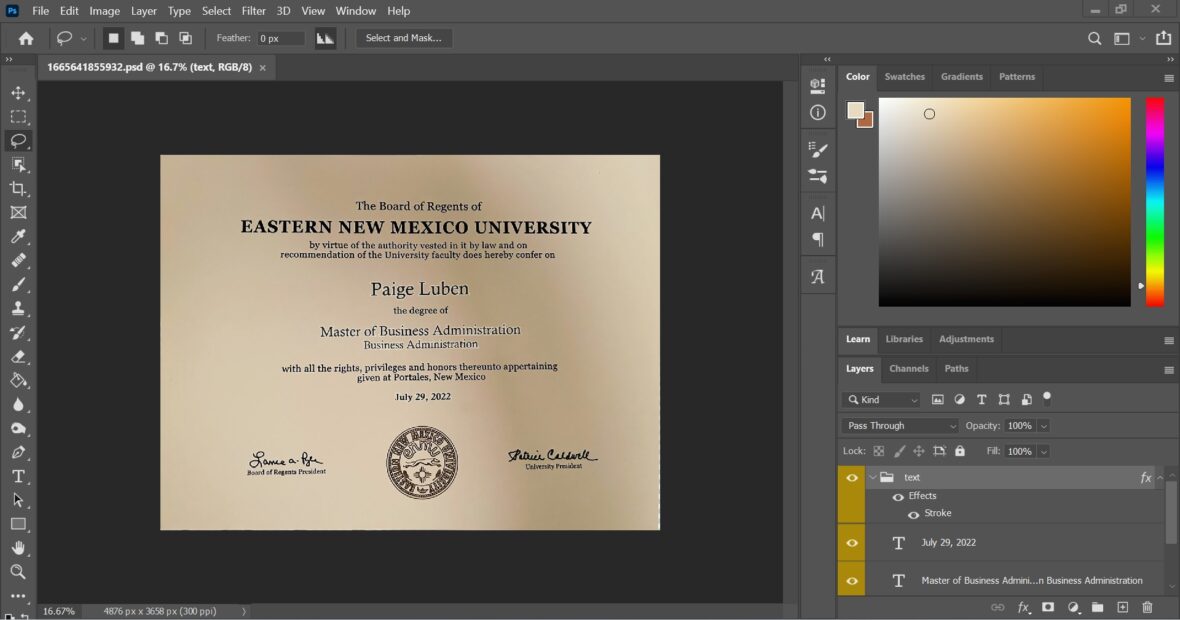Open the Kind filter dropdown

(x=881, y=400)
